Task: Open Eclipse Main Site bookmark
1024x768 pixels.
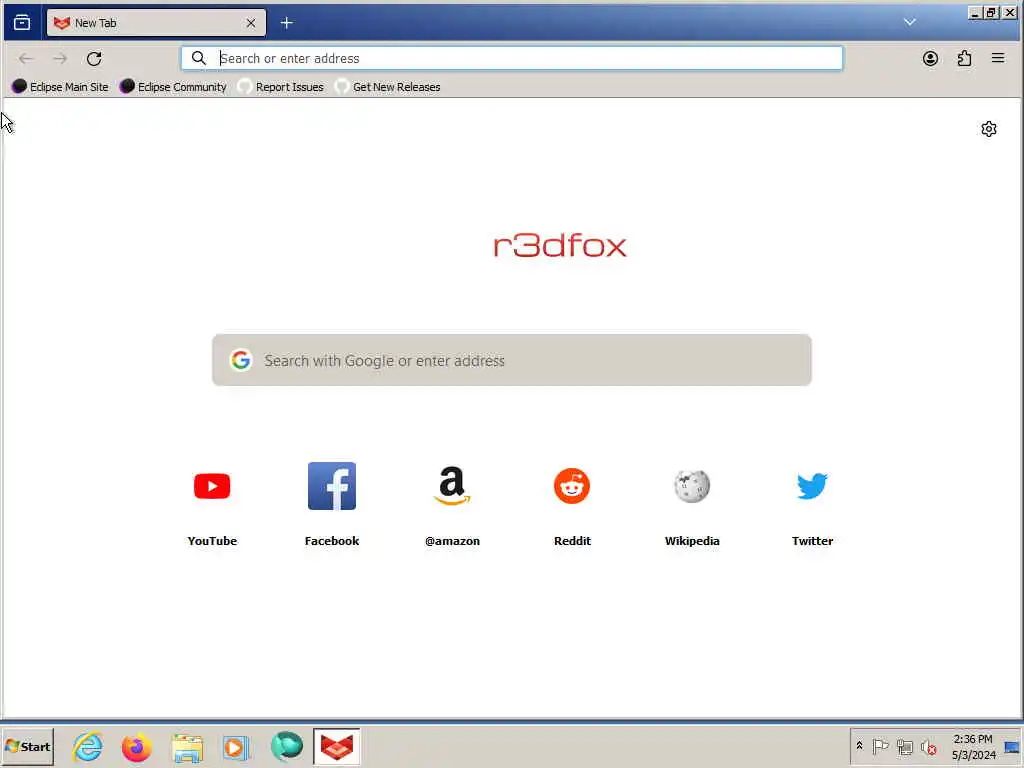Action: tap(60, 87)
